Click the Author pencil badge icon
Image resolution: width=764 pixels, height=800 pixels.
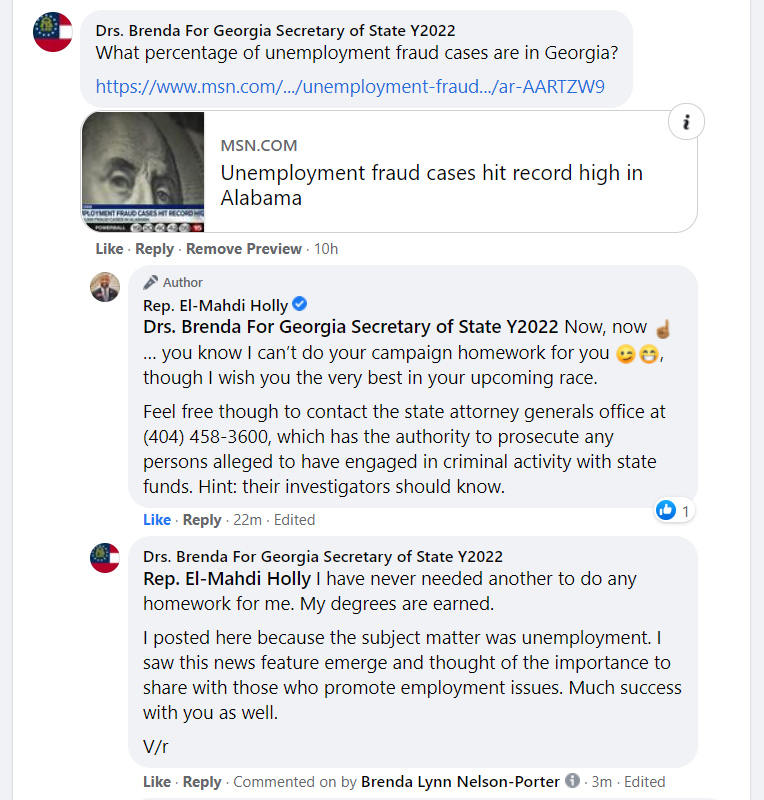(151, 282)
